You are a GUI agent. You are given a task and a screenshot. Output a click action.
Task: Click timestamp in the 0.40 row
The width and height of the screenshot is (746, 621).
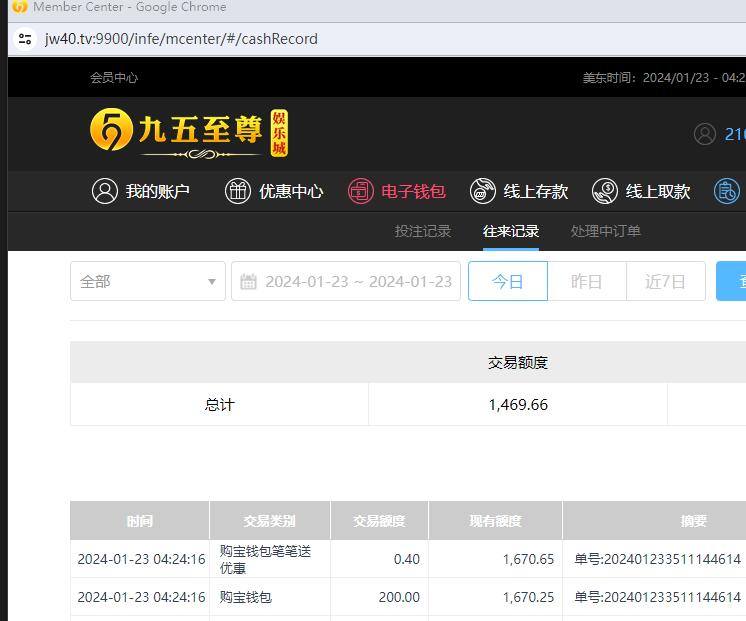pyautogui.click(x=141, y=559)
